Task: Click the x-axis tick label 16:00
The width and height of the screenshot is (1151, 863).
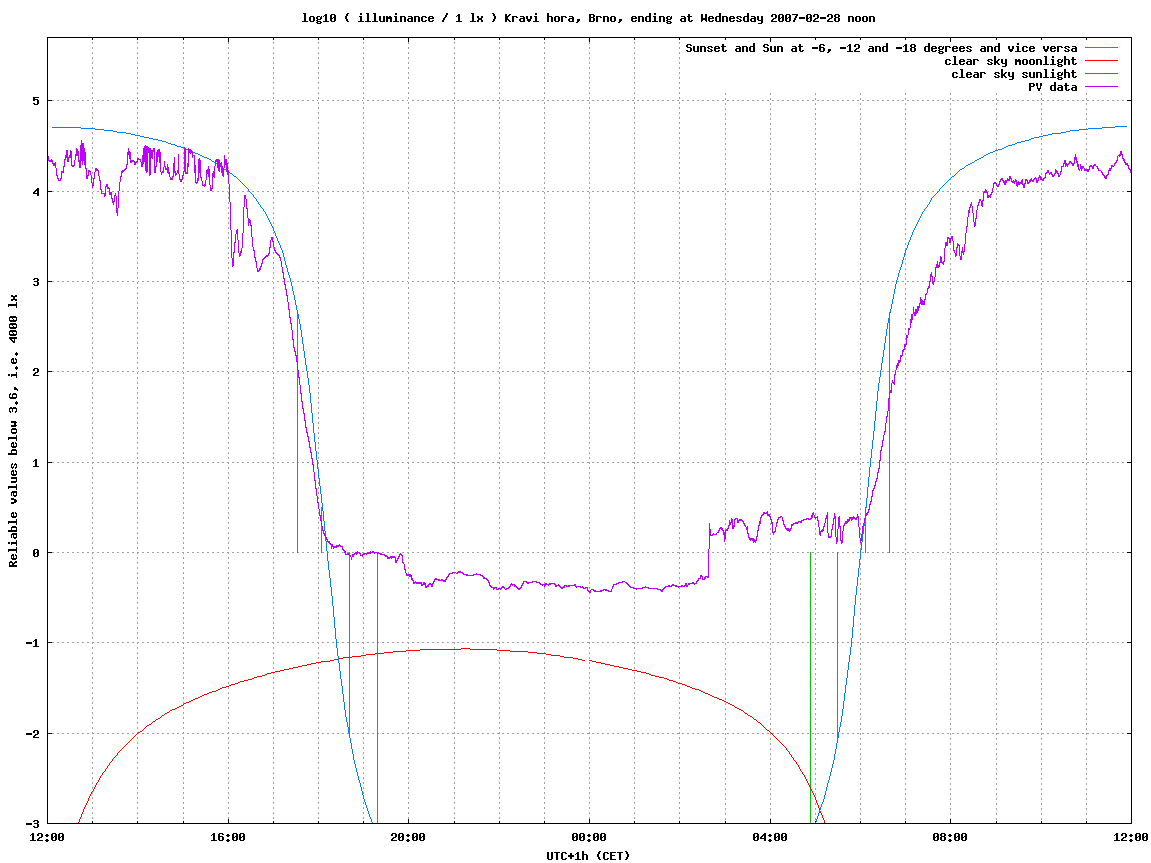Action: tap(228, 837)
